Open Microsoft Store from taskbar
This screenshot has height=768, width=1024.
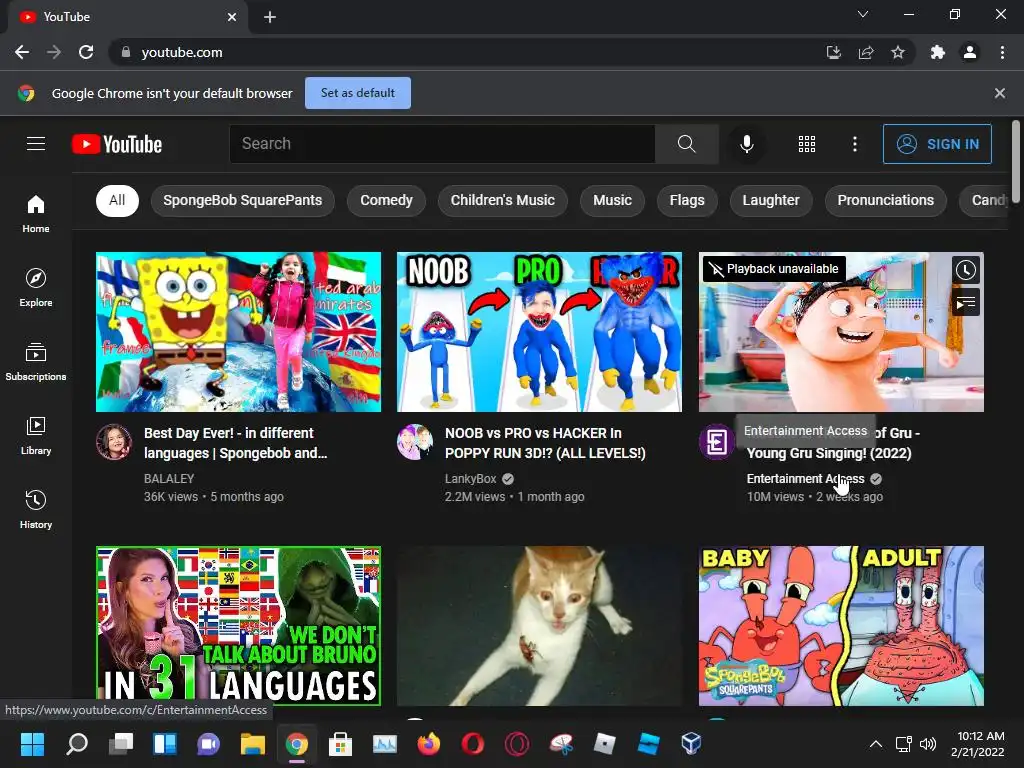coord(340,743)
